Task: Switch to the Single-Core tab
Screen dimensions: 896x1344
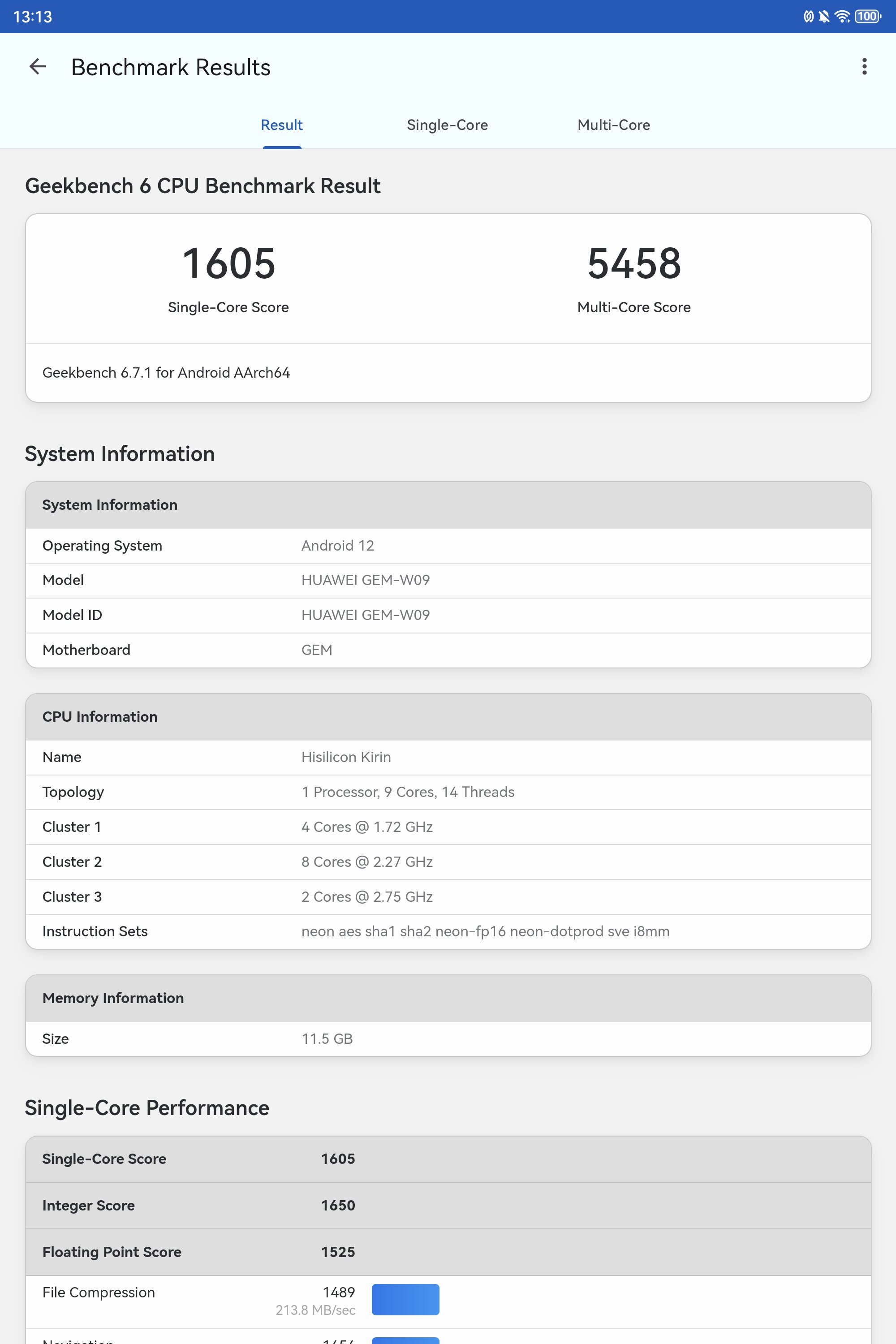Action: tap(448, 125)
